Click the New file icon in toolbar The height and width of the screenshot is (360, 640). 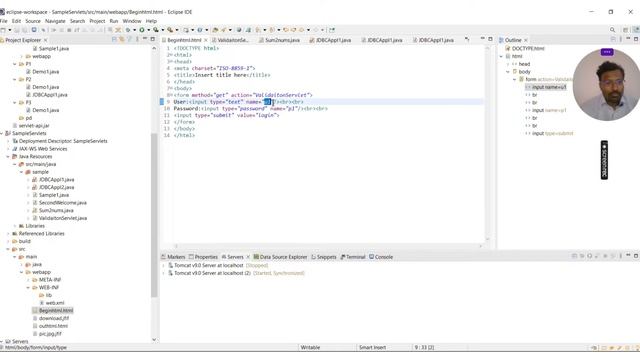pyautogui.click(x=3, y=30)
